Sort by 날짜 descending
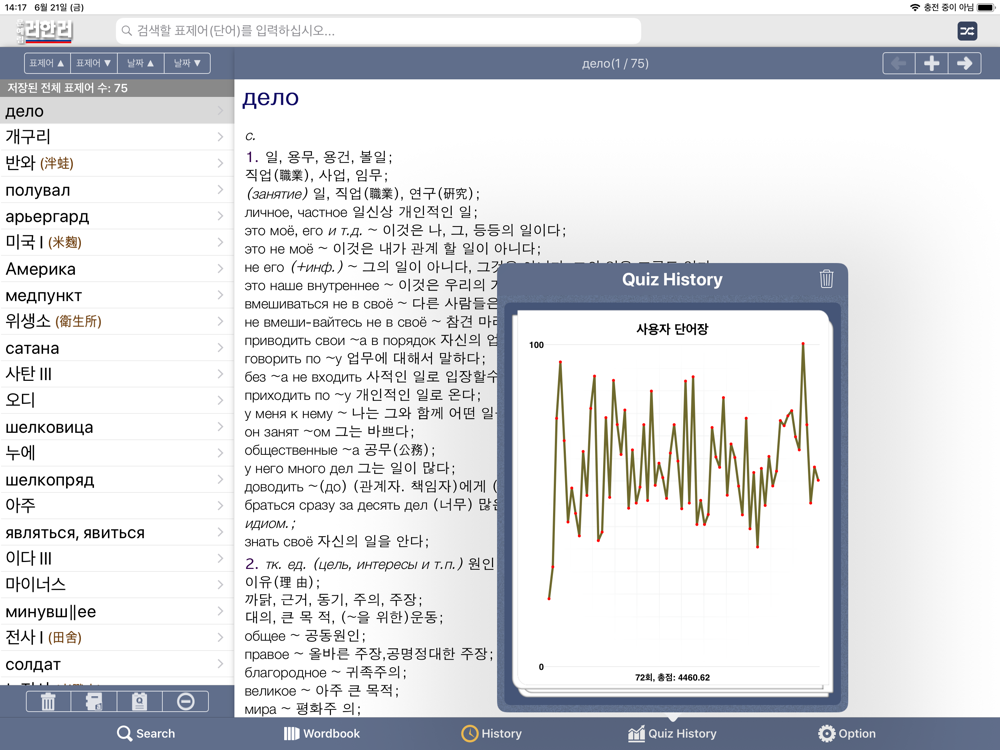The image size is (1000, 750). click(x=187, y=63)
